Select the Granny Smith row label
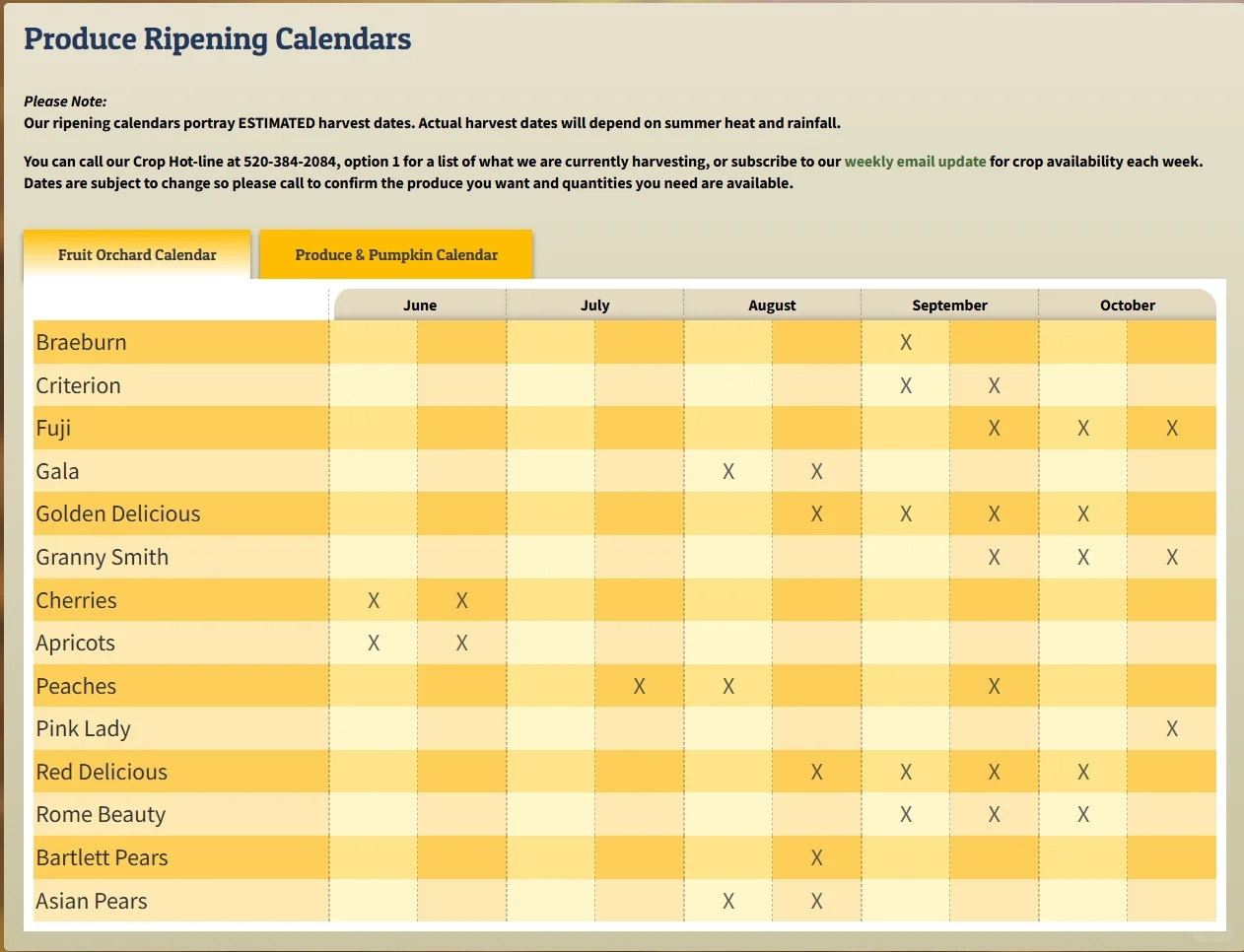Viewport: 1244px width, 952px height. tap(103, 558)
